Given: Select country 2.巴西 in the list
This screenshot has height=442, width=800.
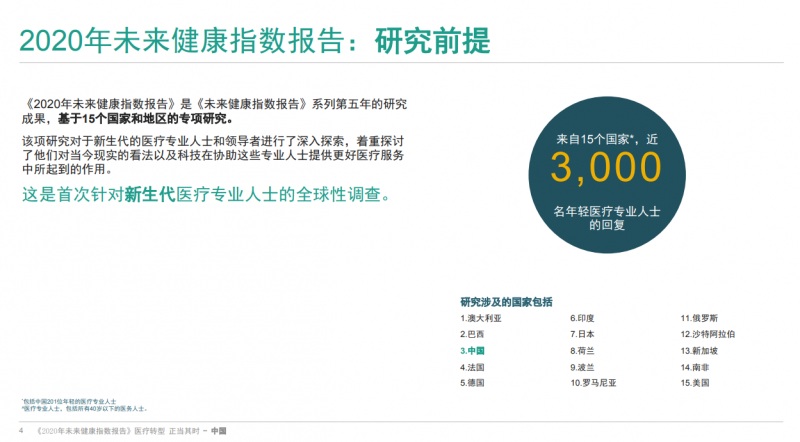Looking at the screenshot, I should tap(474, 334).
